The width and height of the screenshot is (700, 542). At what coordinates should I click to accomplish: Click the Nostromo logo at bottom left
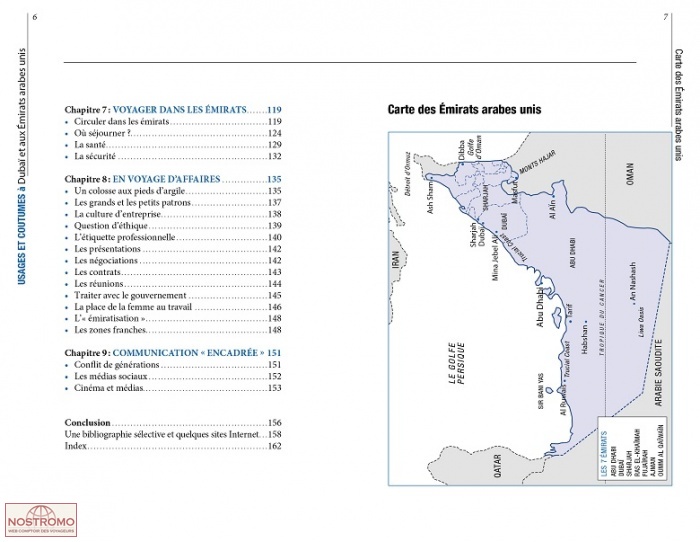pos(41,520)
